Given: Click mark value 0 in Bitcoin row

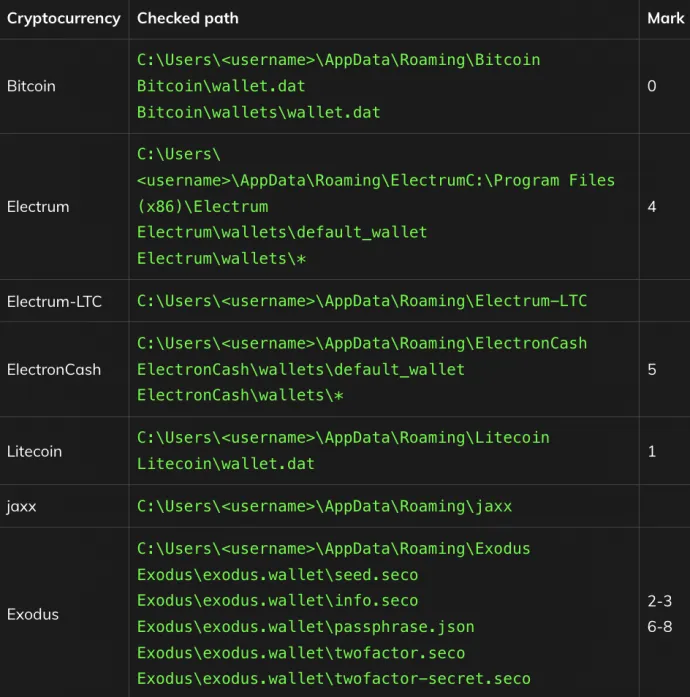Looking at the screenshot, I should [x=652, y=86].
